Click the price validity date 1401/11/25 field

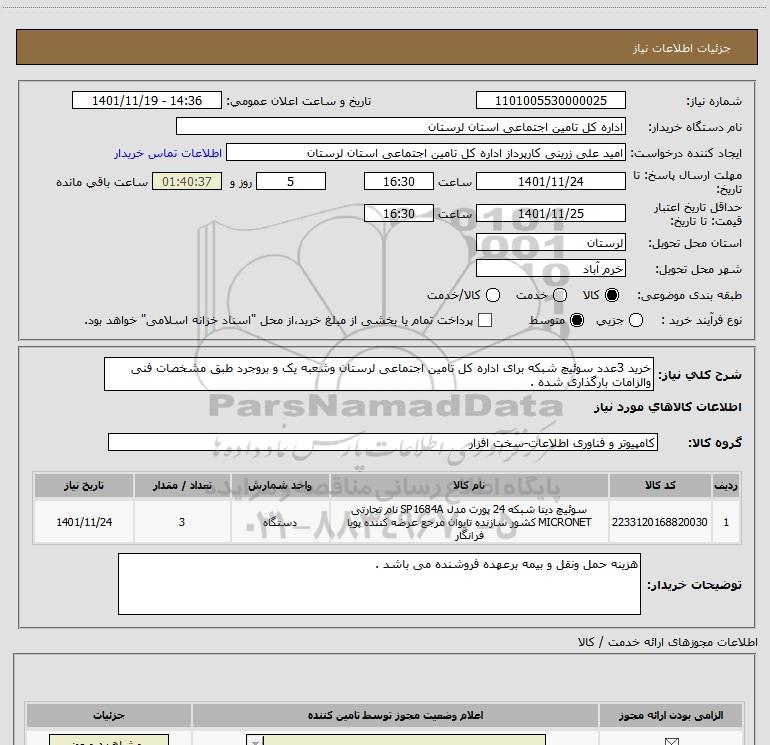click(x=550, y=214)
